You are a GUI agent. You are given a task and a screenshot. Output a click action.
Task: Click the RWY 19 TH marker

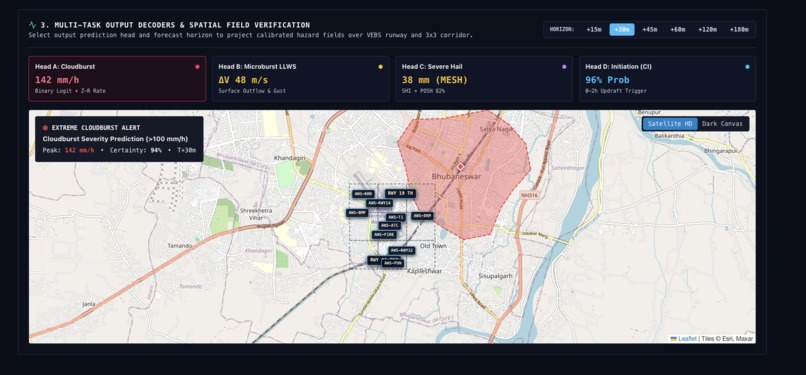400,193
